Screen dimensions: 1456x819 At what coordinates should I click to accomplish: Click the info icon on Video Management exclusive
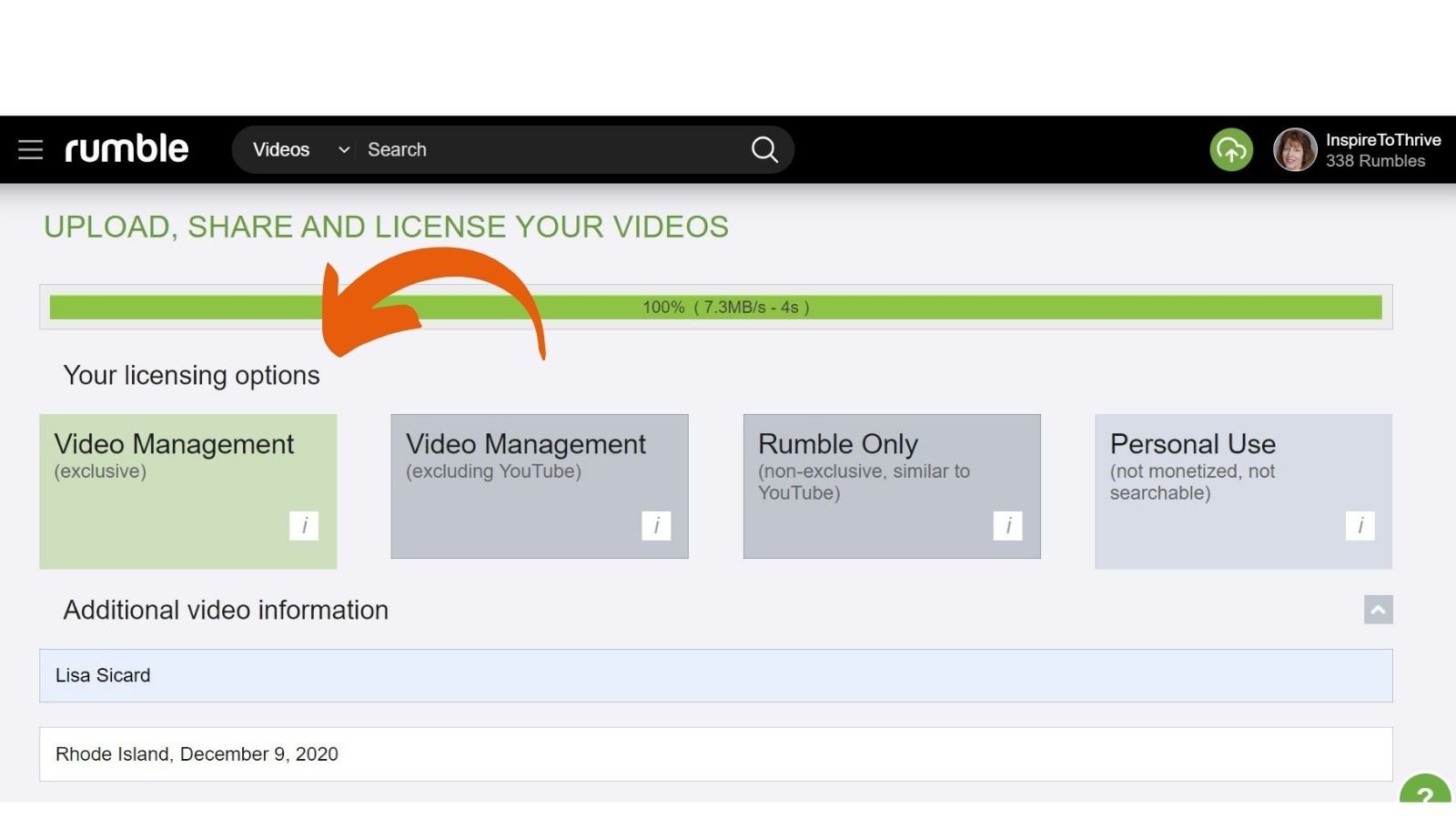[305, 526]
